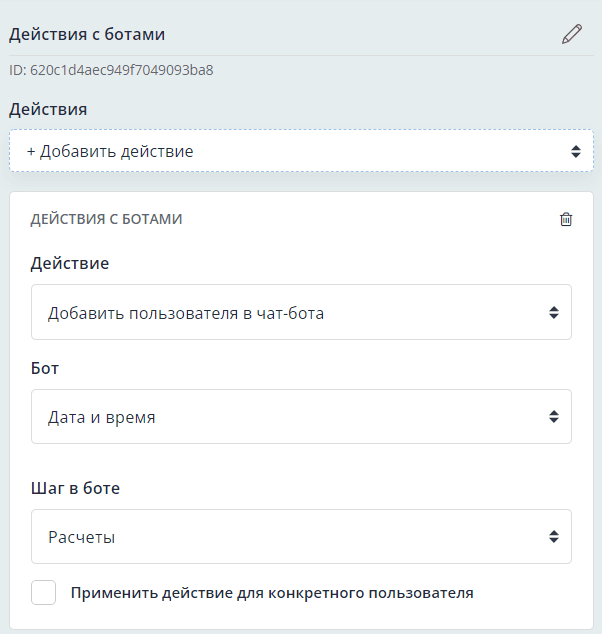Click the arrows icon in 'Дата и время' field

point(554,417)
